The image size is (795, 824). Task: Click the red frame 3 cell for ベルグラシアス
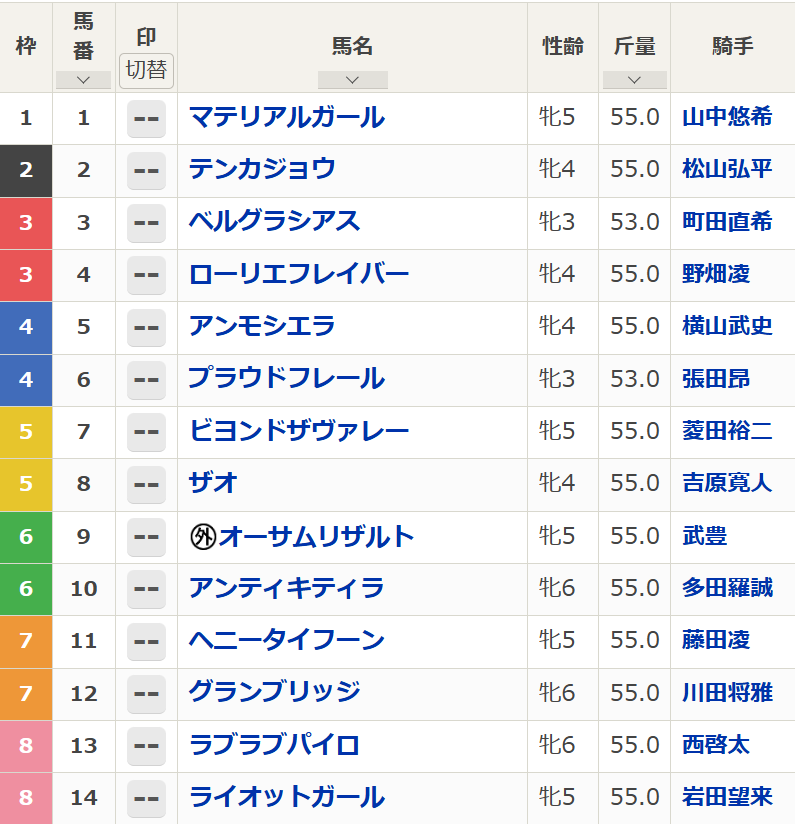[26, 222]
